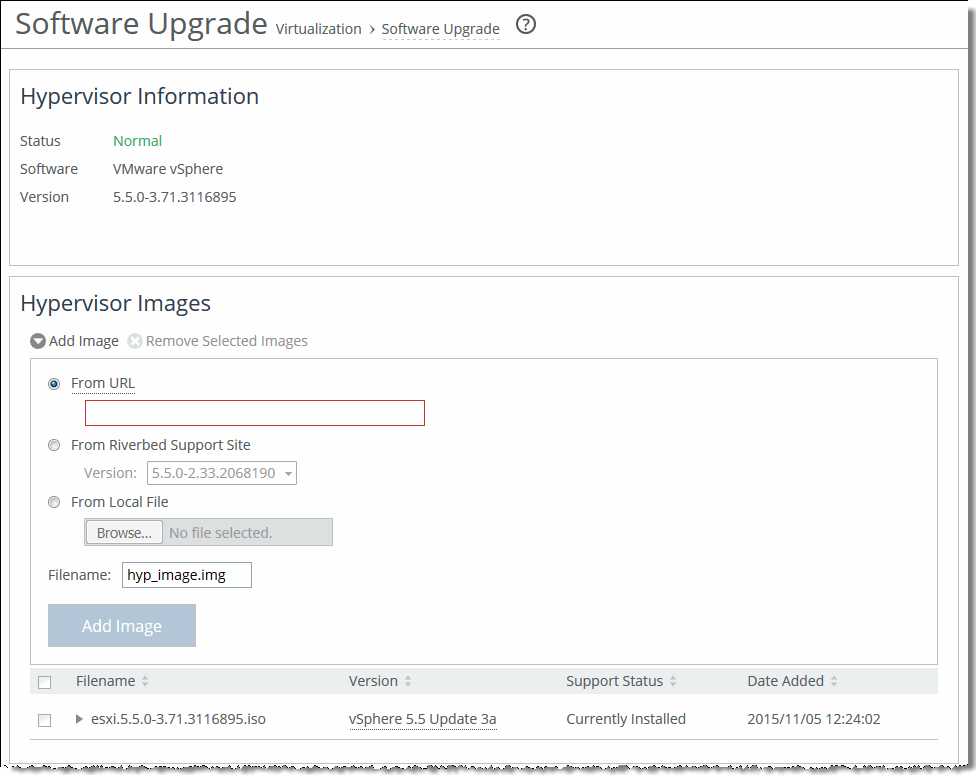Click the Add Image button
This screenshot has width=976, height=775.
coord(121,625)
